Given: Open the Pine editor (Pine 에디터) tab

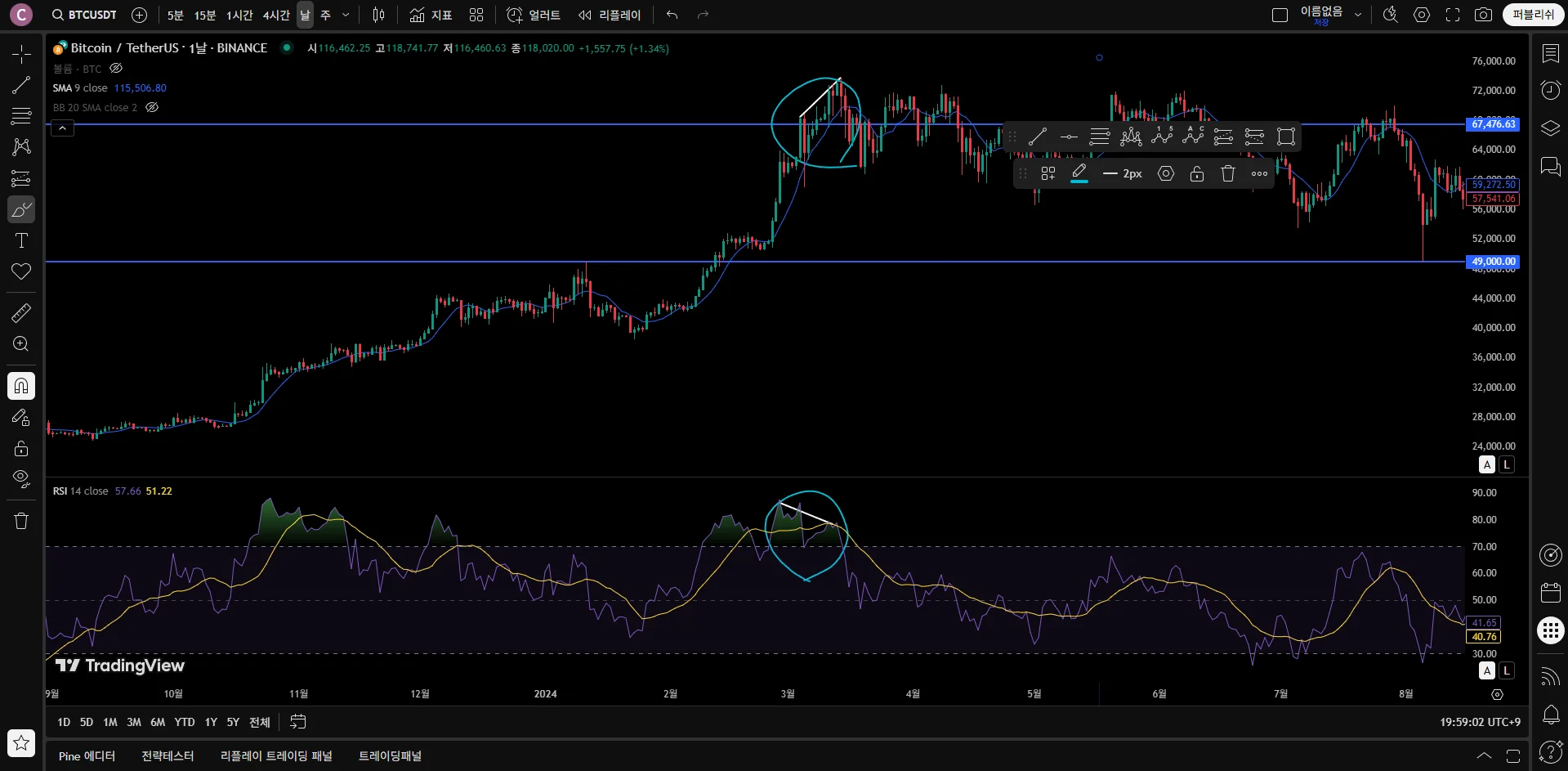Looking at the screenshot, I should pos(87,756).
